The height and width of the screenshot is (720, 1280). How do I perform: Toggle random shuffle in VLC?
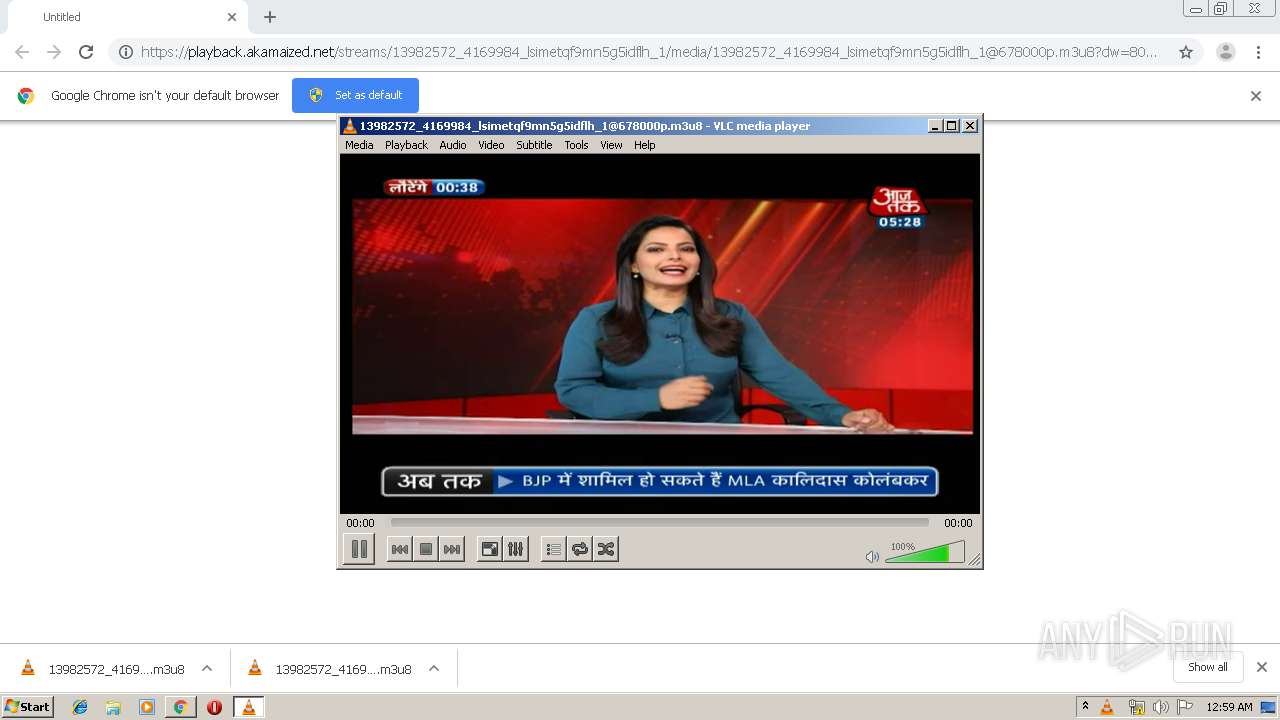coord(606,549)
